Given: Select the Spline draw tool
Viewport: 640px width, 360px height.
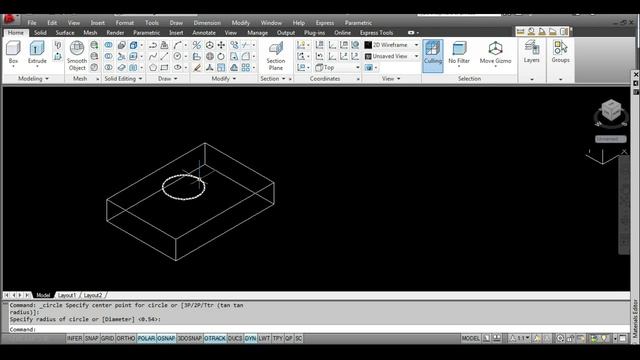Looking at the screenshot, I should click(153, 56).
